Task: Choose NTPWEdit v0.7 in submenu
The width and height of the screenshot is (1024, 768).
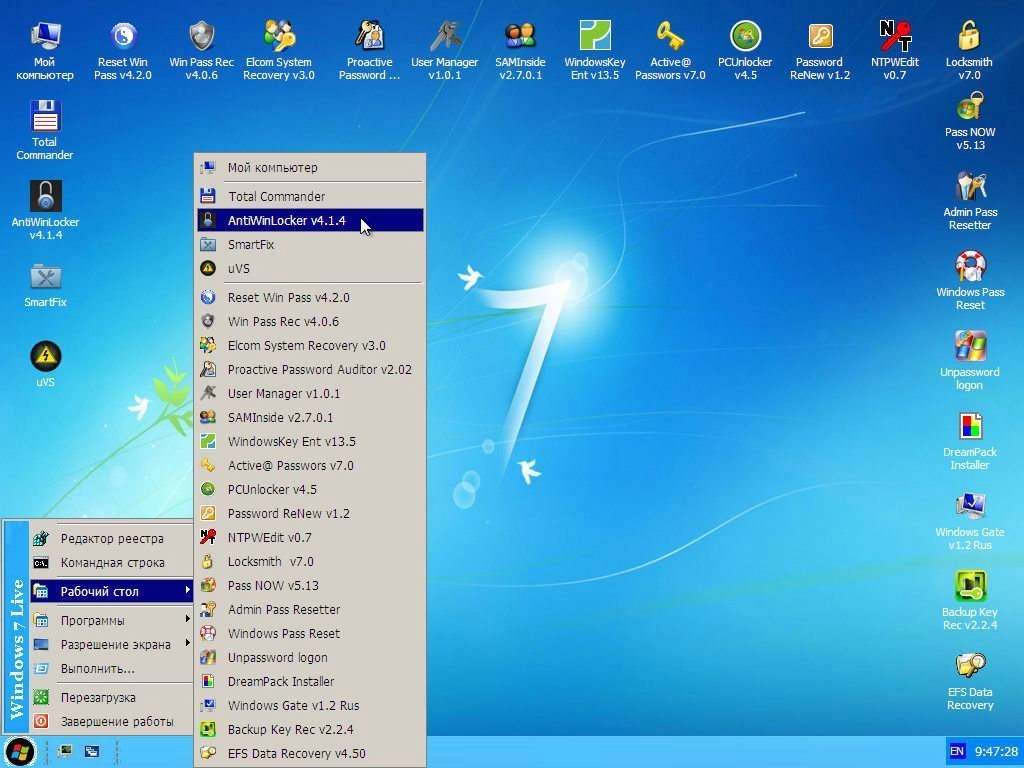Action: [x=310, y=537]
